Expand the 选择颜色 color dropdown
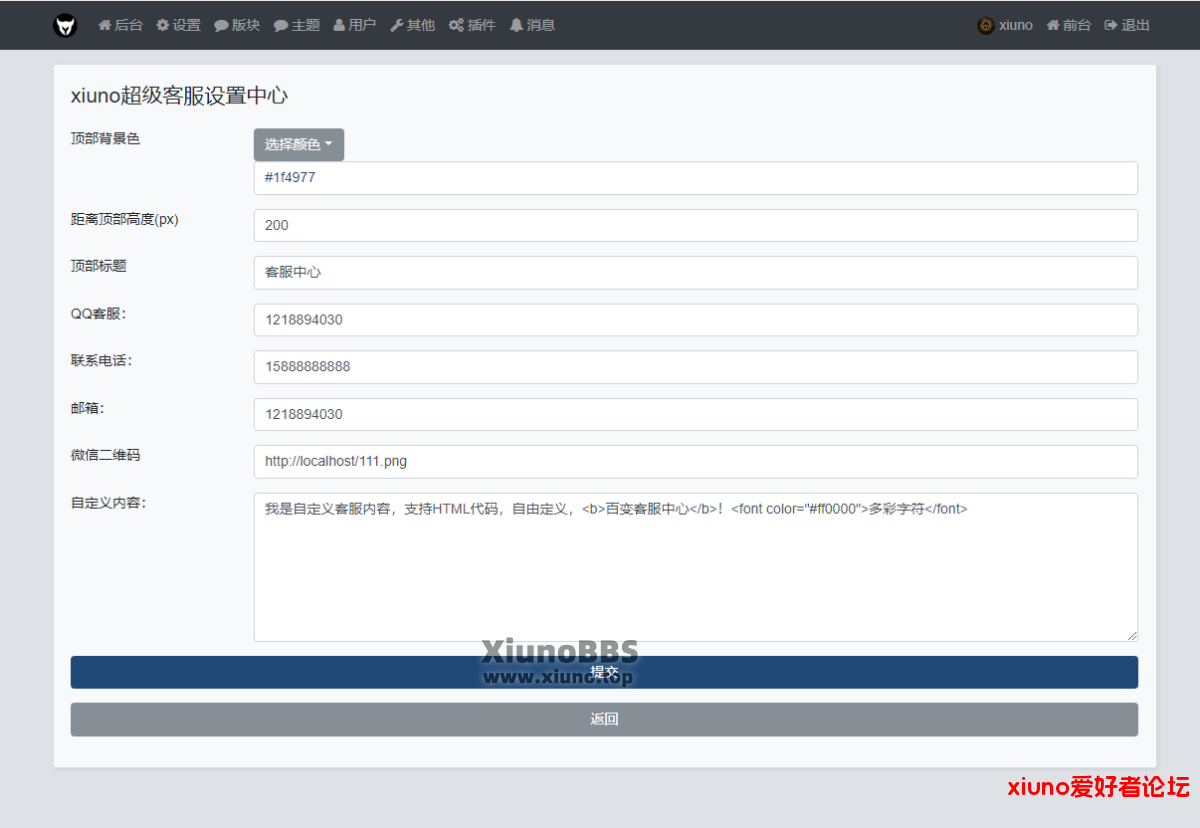The width and height of the screenshot is (1200, 828). point(298,144)
